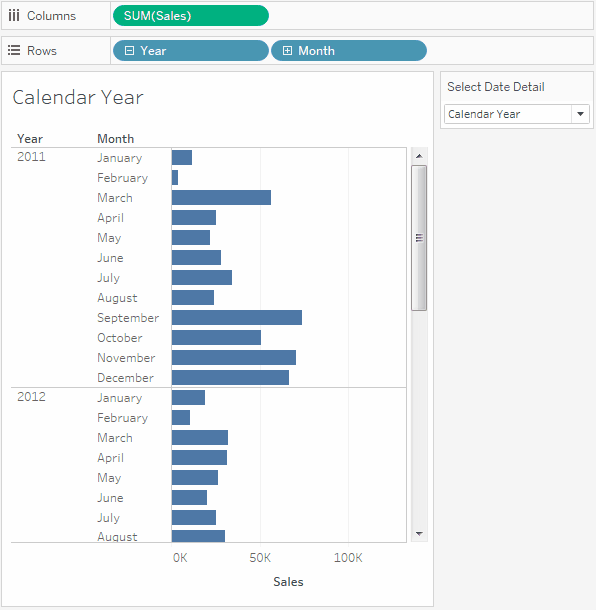Screen dimensions: 596x610
Task: Click the 2011 year header
Action: (31, 157)
